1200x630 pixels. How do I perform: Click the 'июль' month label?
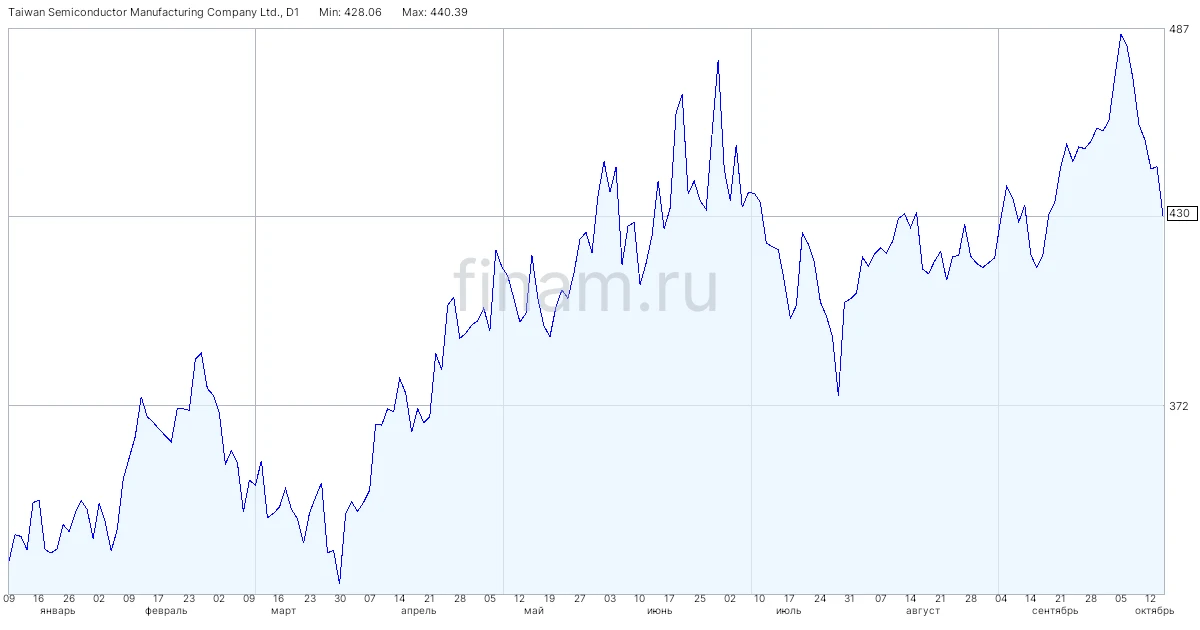(789, 610)
